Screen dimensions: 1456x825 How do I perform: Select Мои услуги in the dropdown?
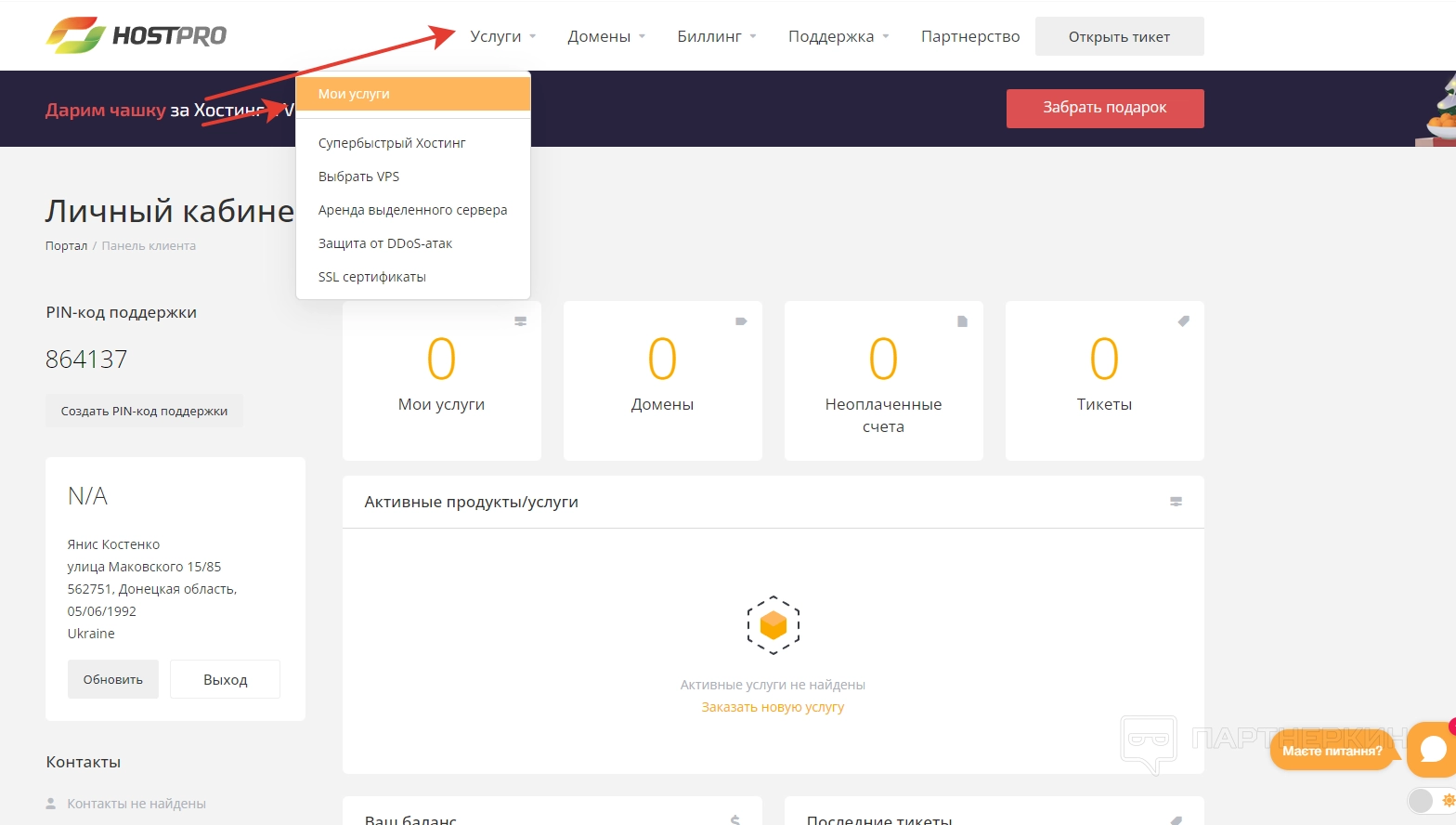click(413, 94)
